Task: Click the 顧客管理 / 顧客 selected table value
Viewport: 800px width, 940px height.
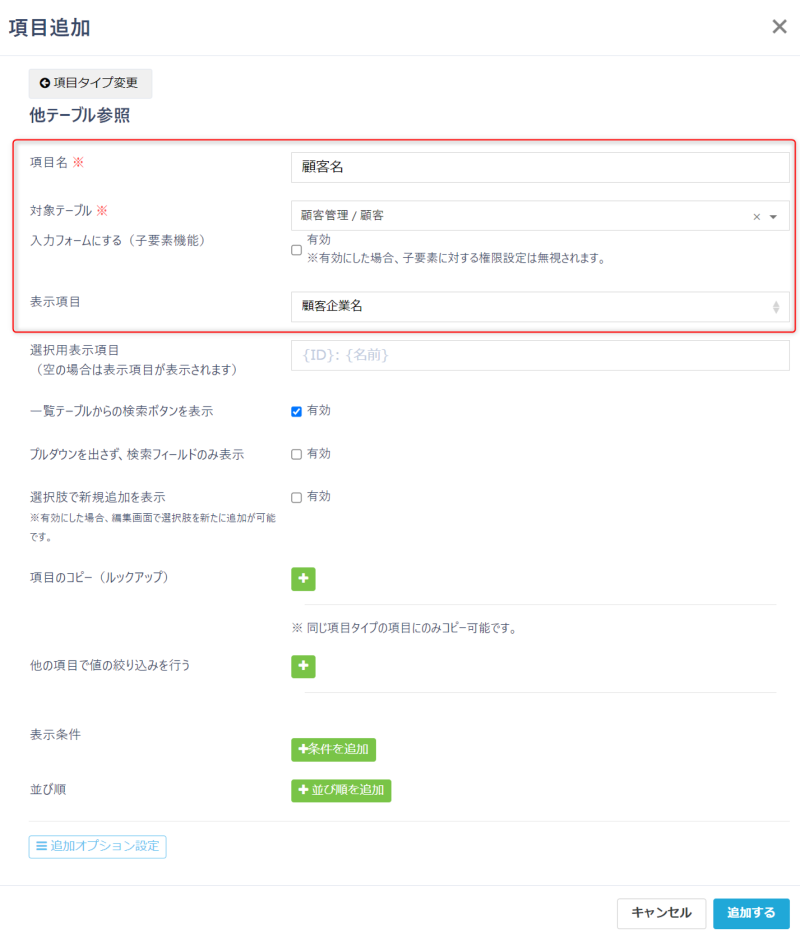Action: point(342,216)
